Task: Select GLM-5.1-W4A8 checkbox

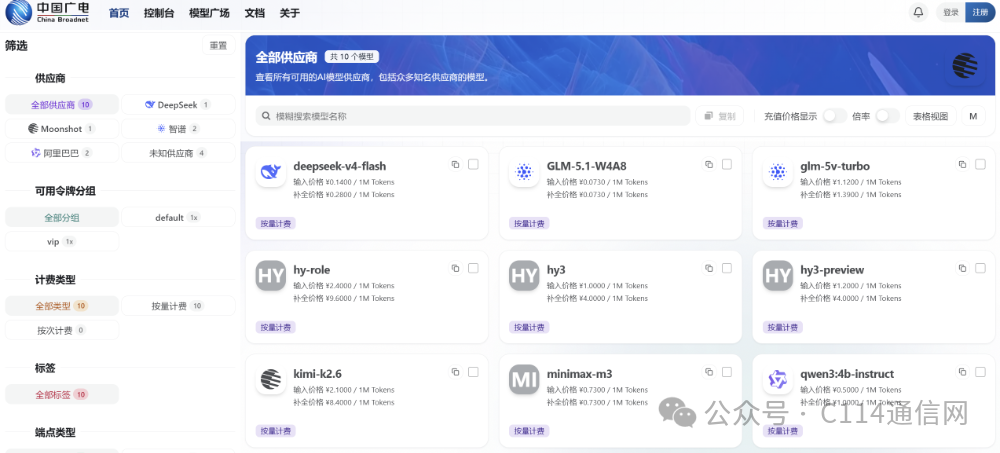Action: tap(727, 165)
